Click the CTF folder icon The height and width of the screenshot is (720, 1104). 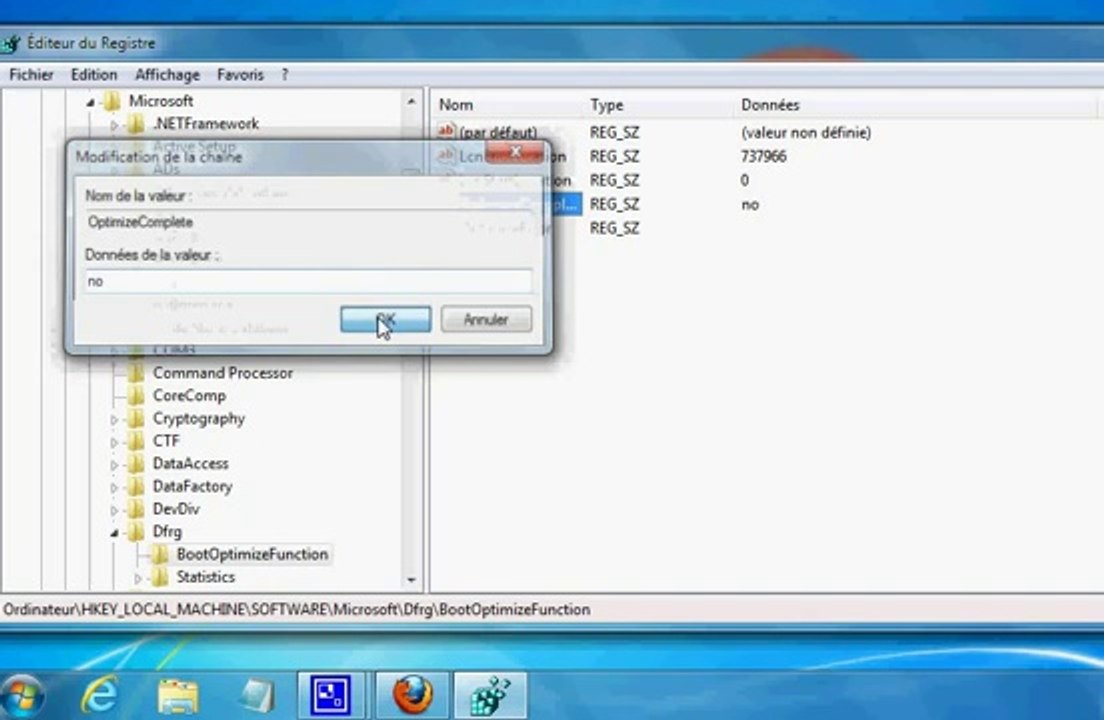136,441
